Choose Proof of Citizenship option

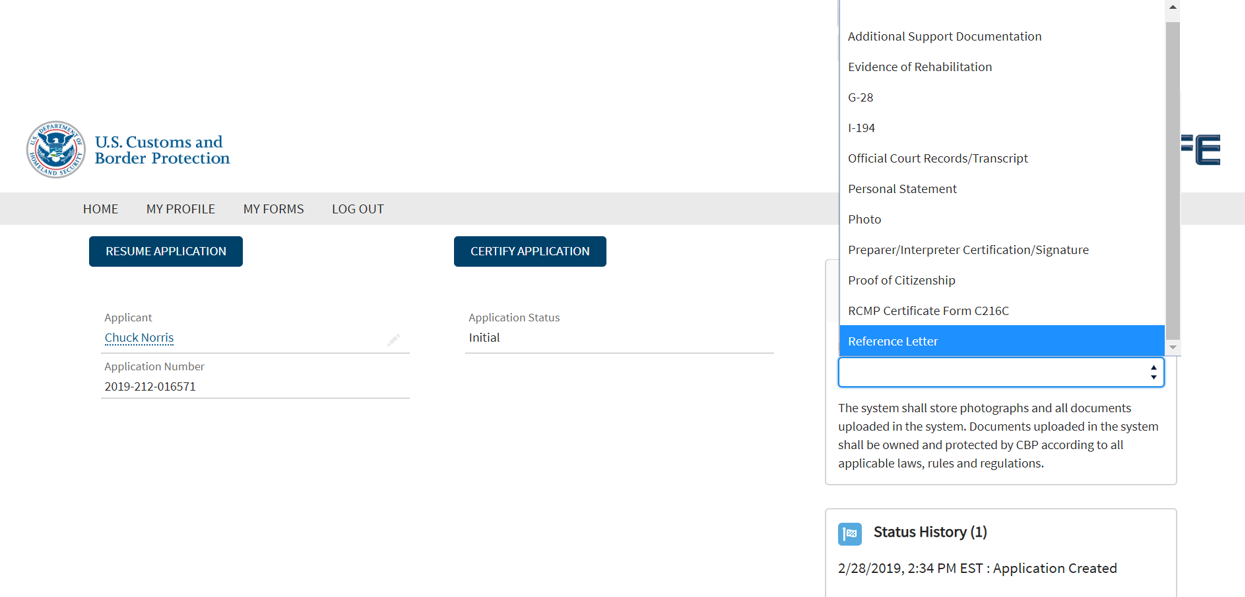tap(901, 280)
